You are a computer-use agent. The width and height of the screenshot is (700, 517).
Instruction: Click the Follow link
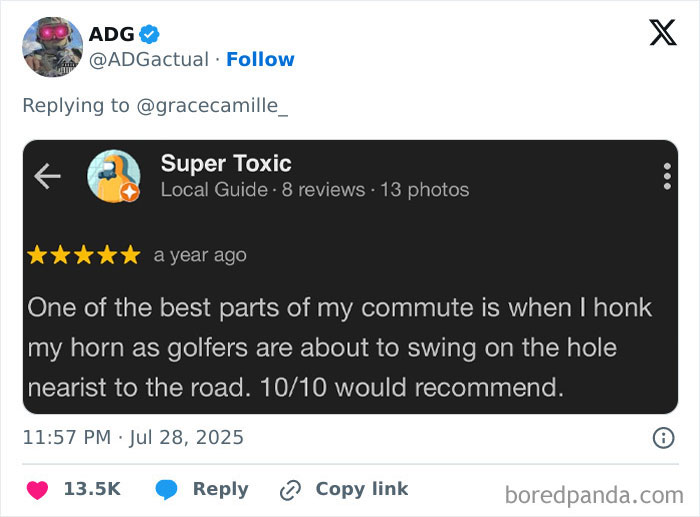pyautogui.click(x=260, y=59)
